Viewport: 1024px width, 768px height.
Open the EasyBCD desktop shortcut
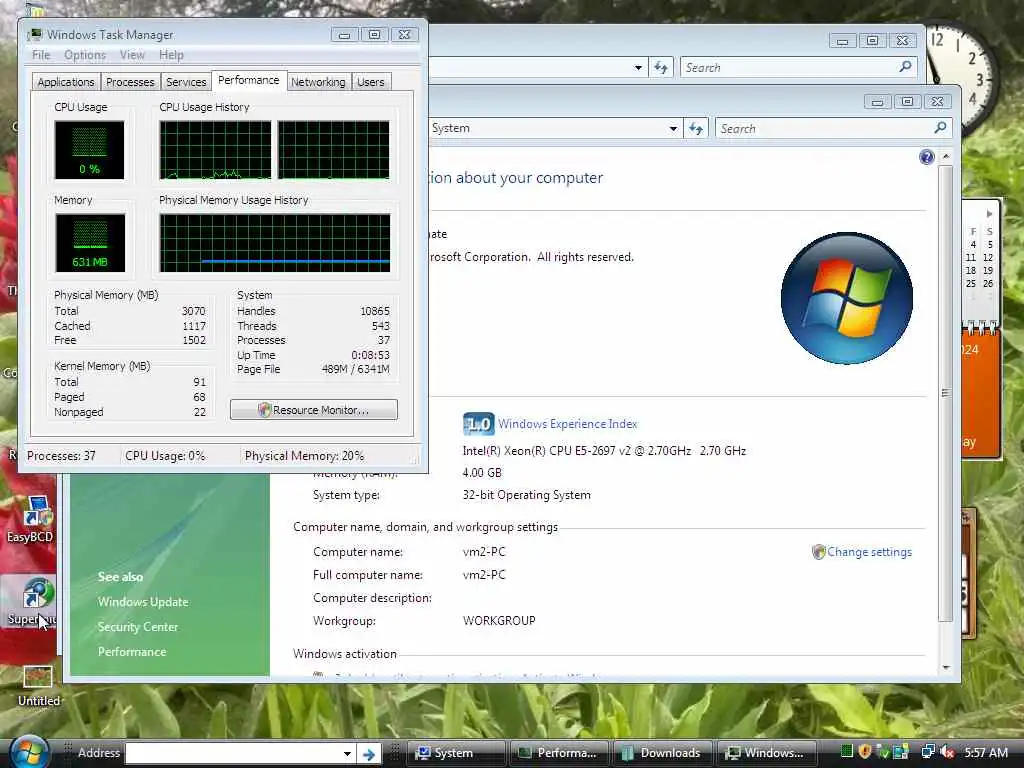[x=31, y=519]
